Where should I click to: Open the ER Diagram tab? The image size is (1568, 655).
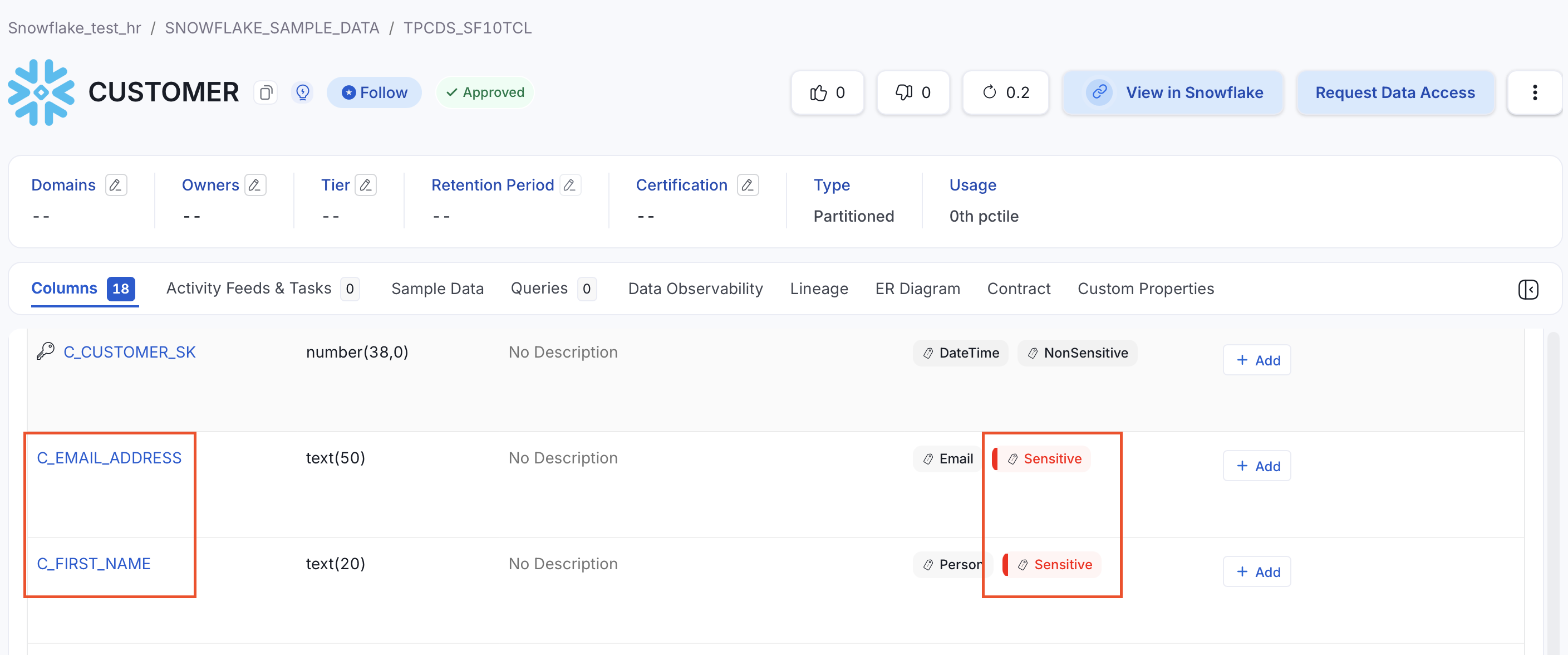pos(917,289)
